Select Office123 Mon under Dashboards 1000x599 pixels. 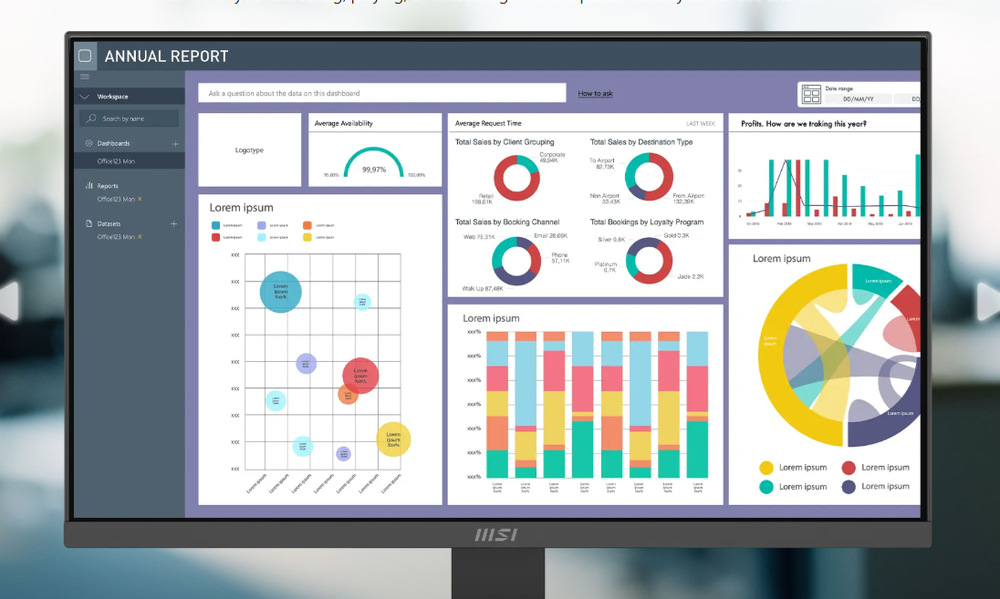(116, 161)
